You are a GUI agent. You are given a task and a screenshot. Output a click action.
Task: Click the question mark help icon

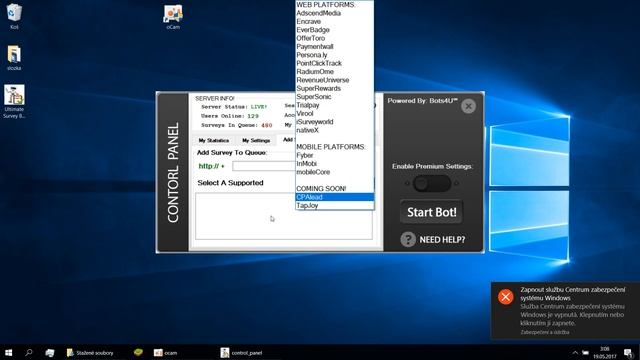coord(408,240)
